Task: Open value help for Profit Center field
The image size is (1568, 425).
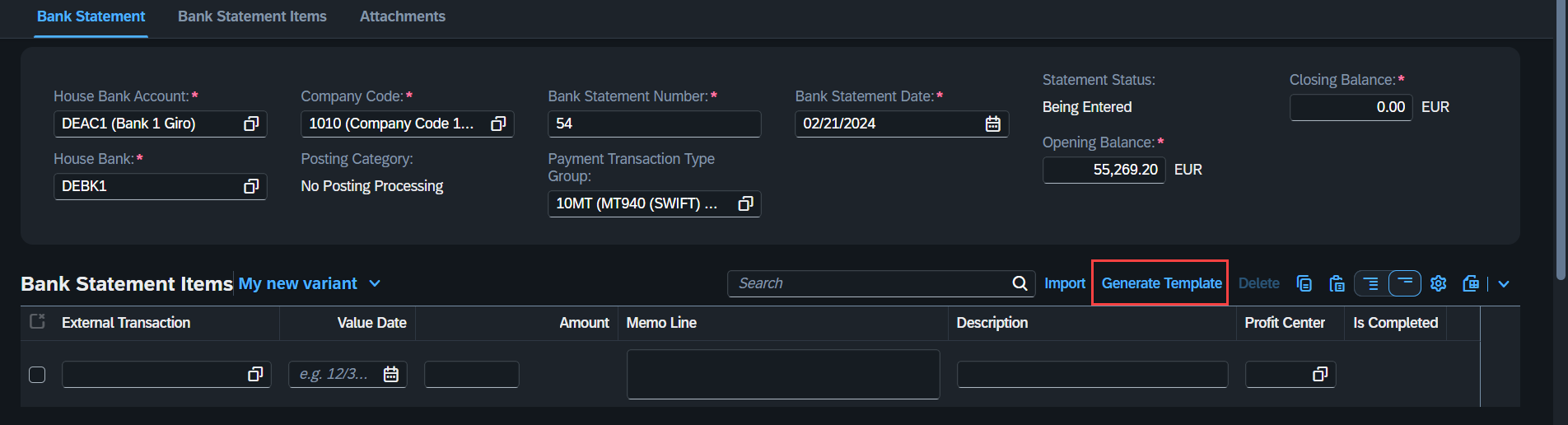Action: tap(1320, 374)
